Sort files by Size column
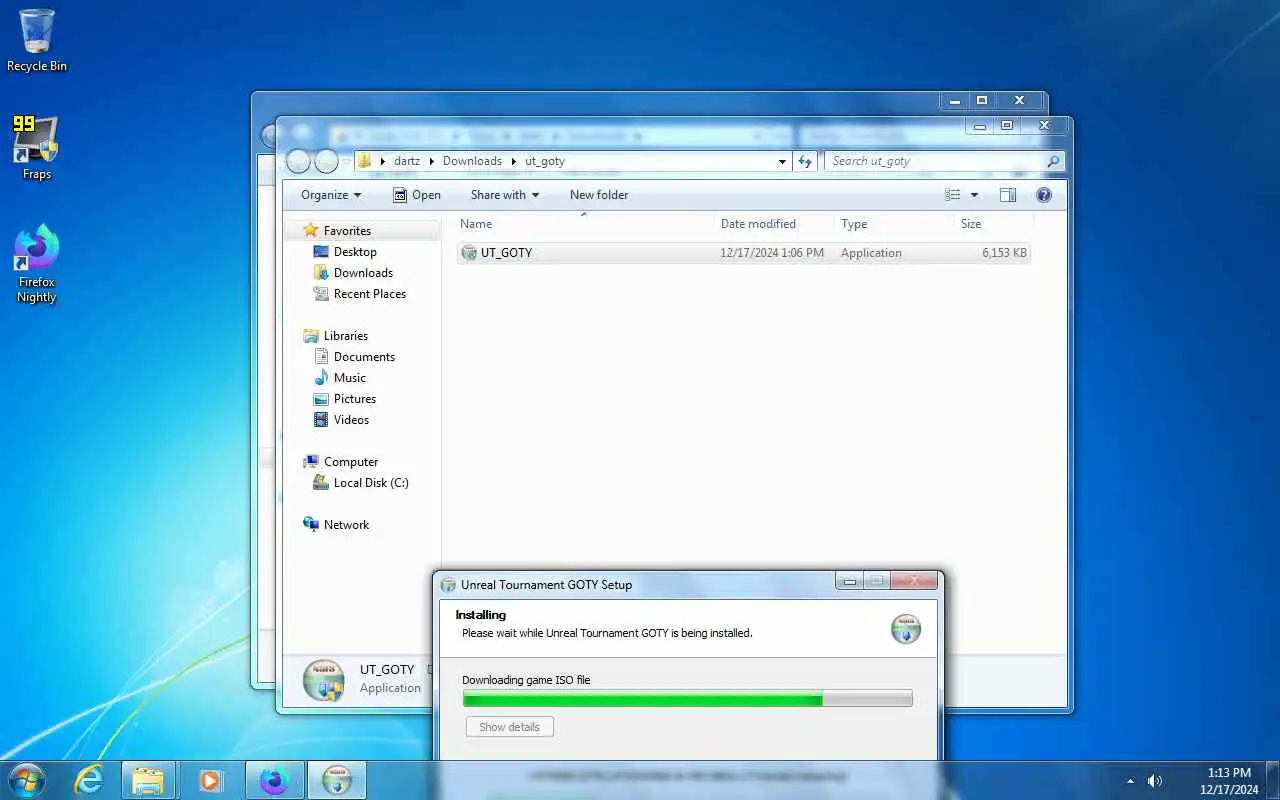1280x800 pixels. pyautogui.click(x=992, y=224)
